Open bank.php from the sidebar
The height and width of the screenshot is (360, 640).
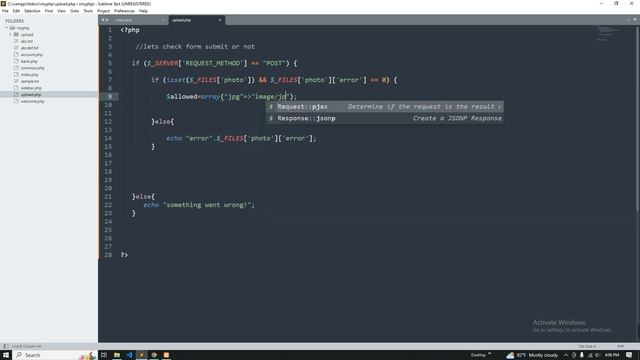pos(29,61)
